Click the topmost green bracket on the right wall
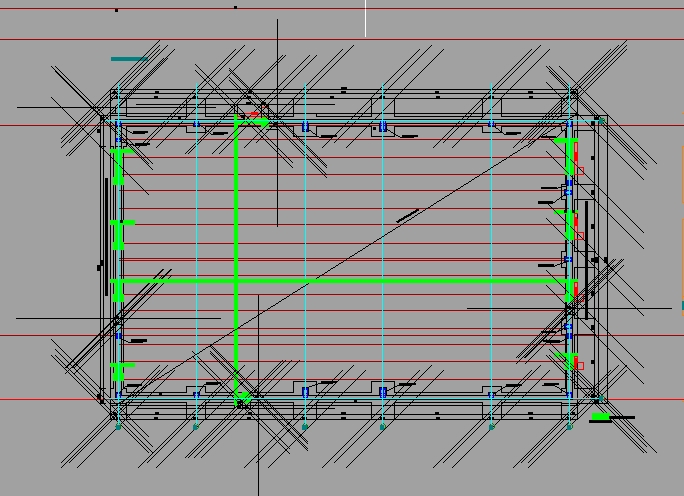 pos(570,152)
